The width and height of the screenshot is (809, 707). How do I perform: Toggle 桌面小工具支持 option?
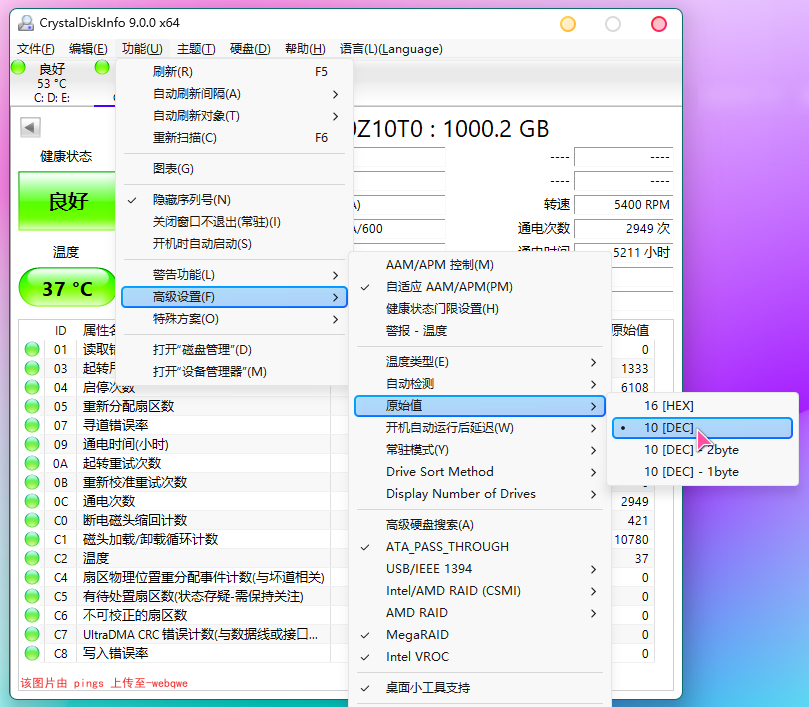[x=480, y=687]
